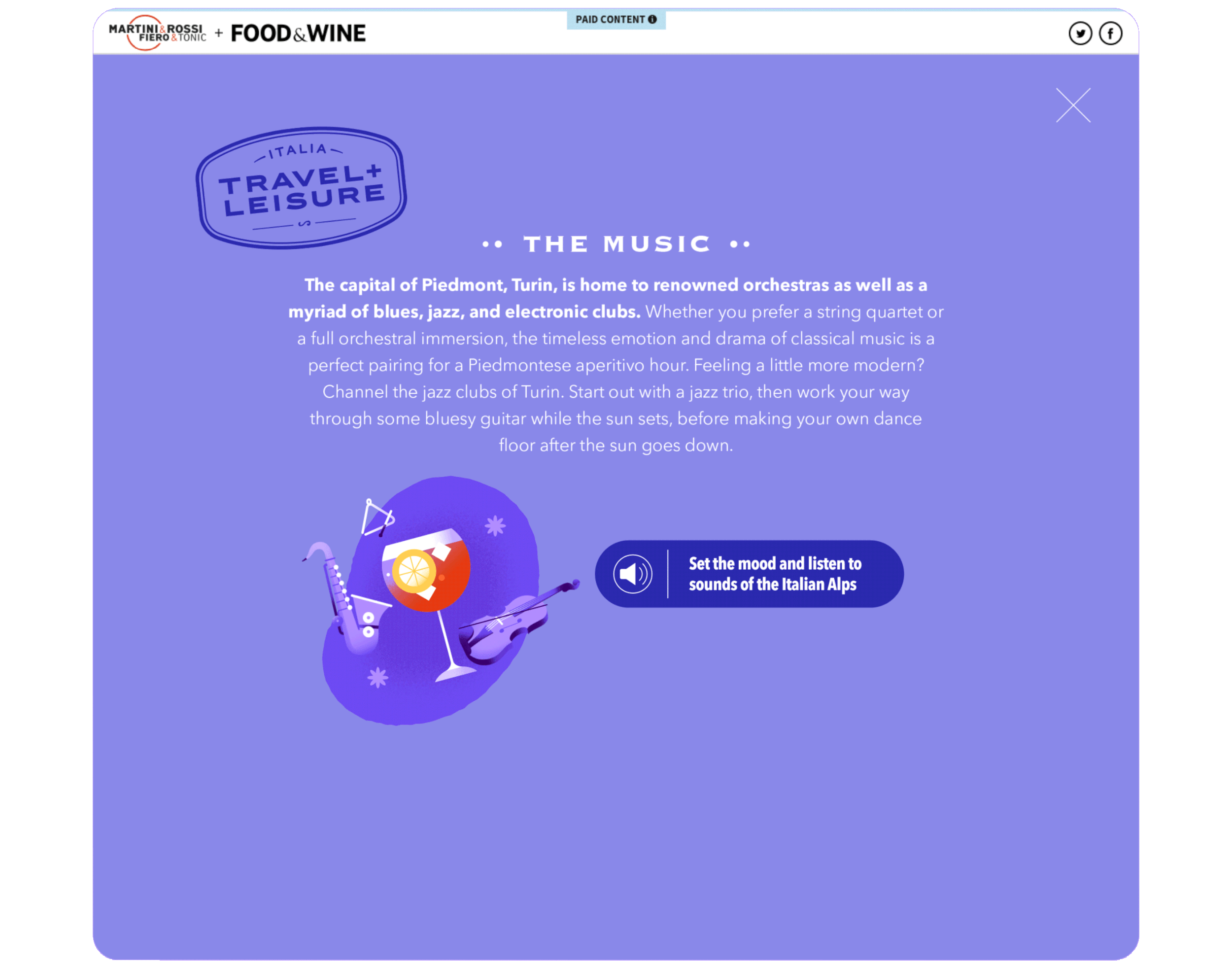This screenshot has height=968, width=1232.
Task: Share the page on Facebook
Action: [1110, 34]
